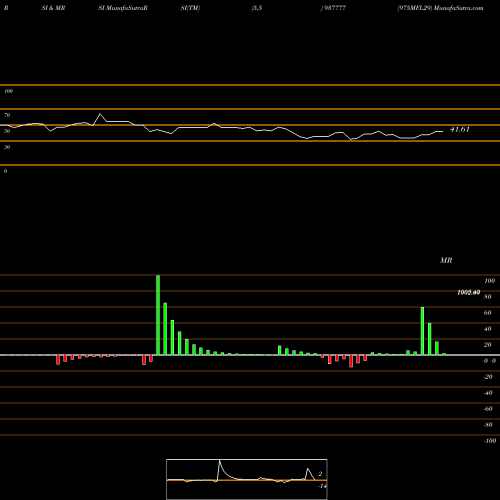Click the MR axis label 20
Image resolution: width=500 pixels, height=500 pixels.
[x=488, y=345]
